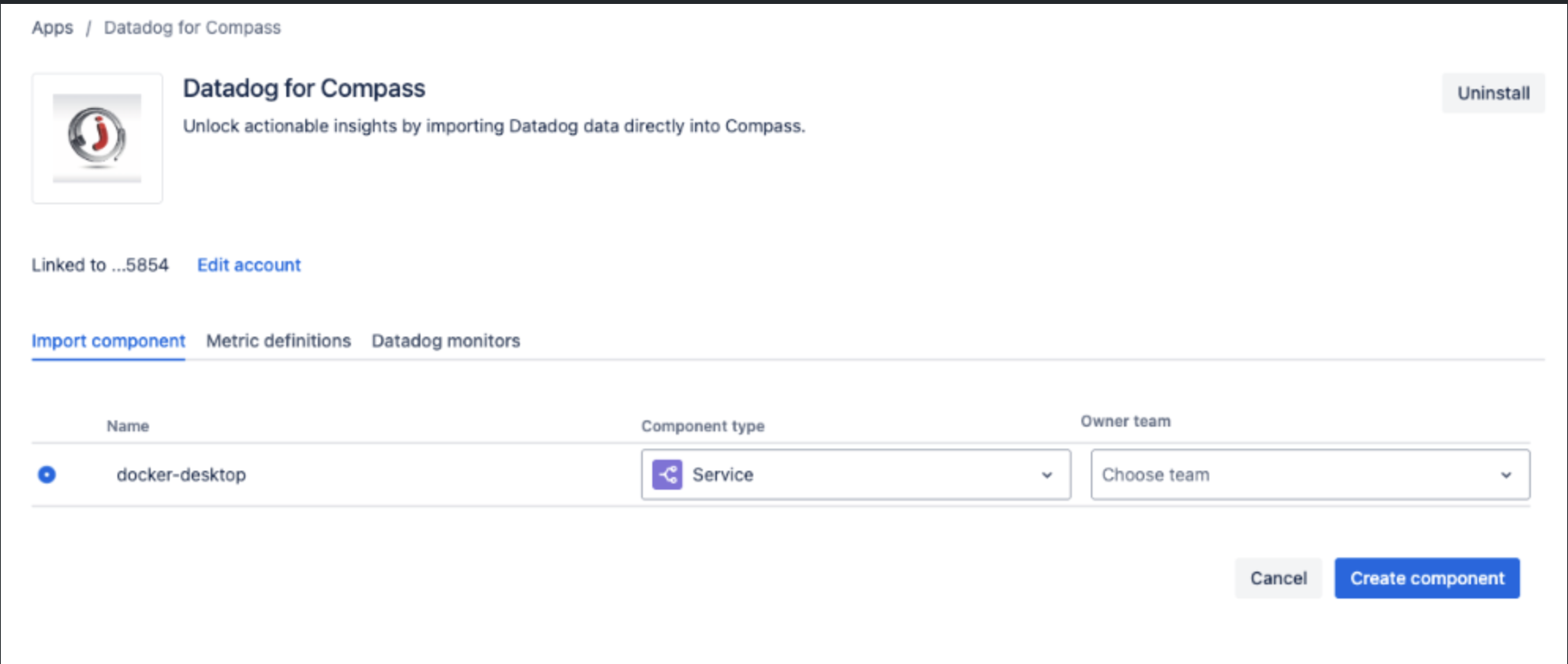This screenshot has width=1568, height=664.
Task: Expand the Choose team owner dropdown
Action: coord(1310,475)
